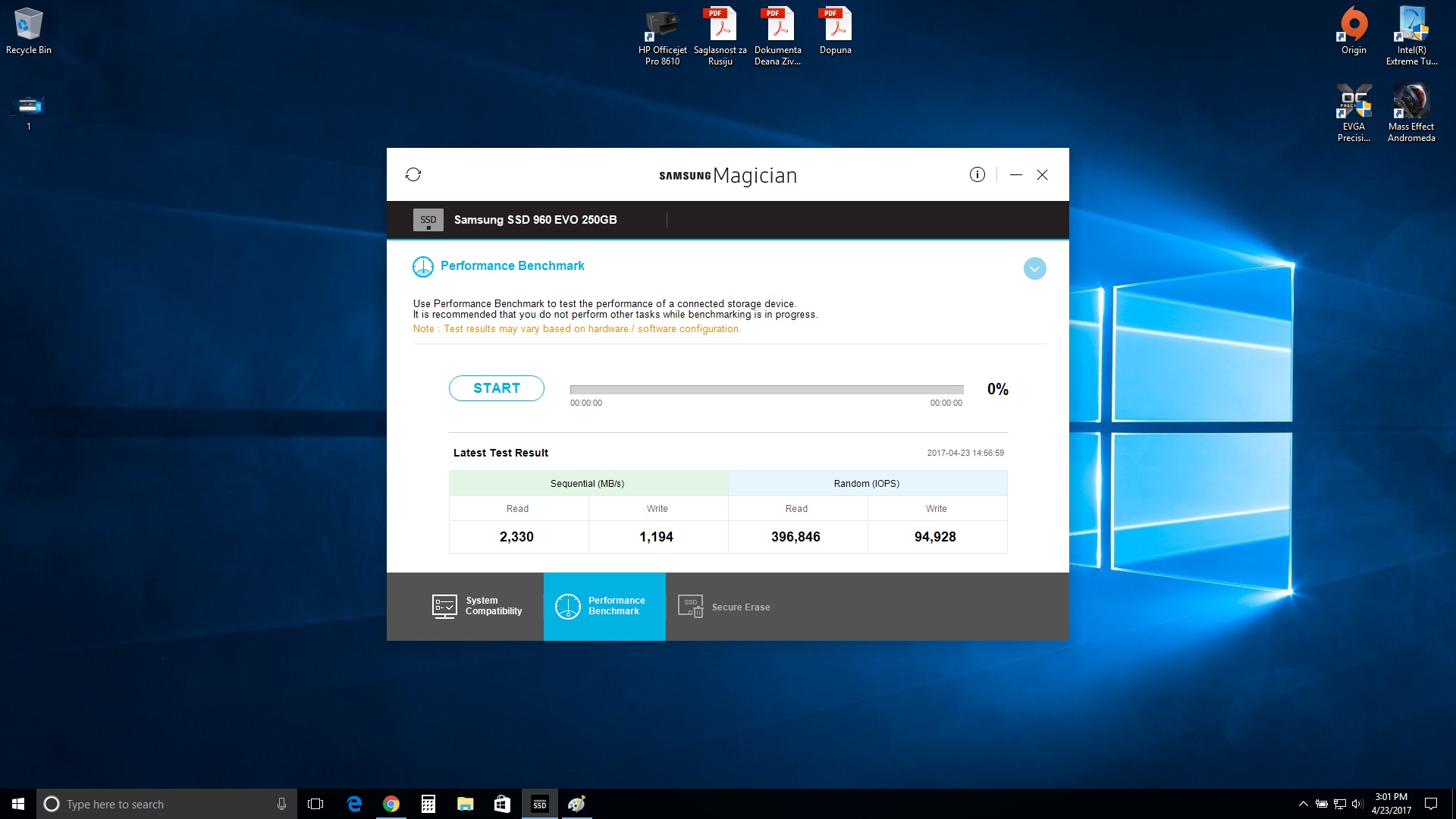Launch Microsoft Edge from taskbar

pos(353,804)
